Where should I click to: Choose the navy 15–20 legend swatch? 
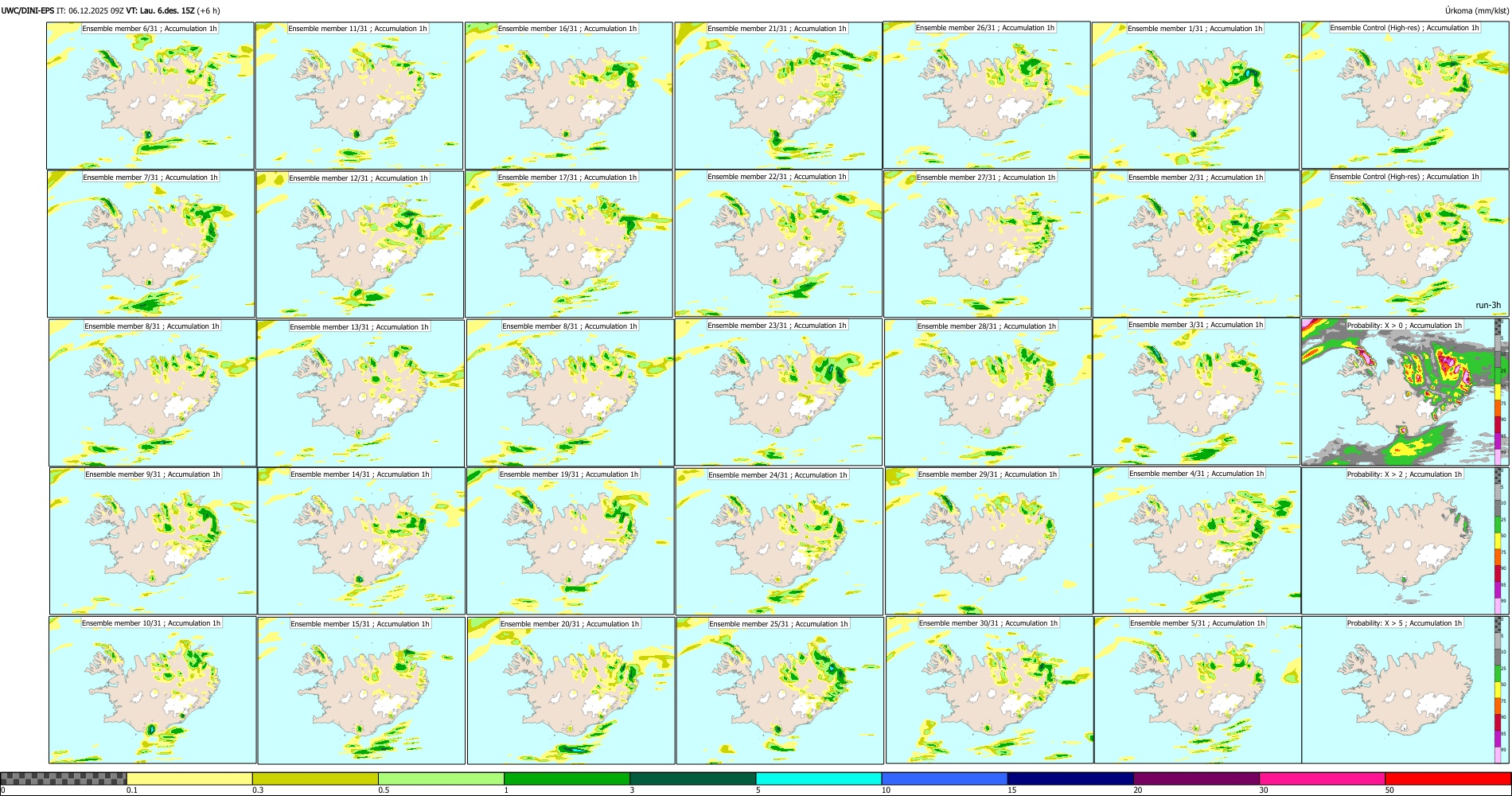coord(1070,778)
